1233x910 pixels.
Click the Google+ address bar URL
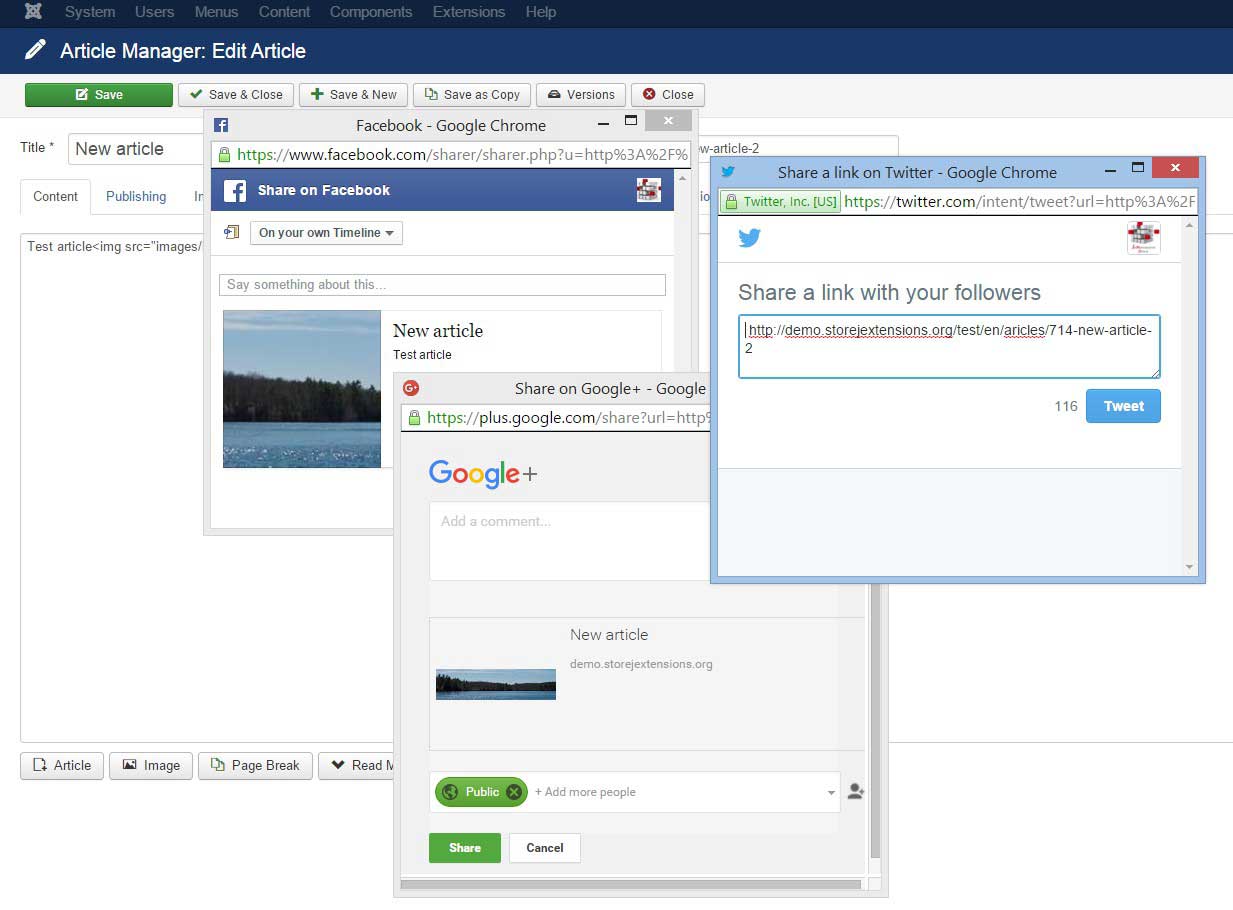[568, 418]
